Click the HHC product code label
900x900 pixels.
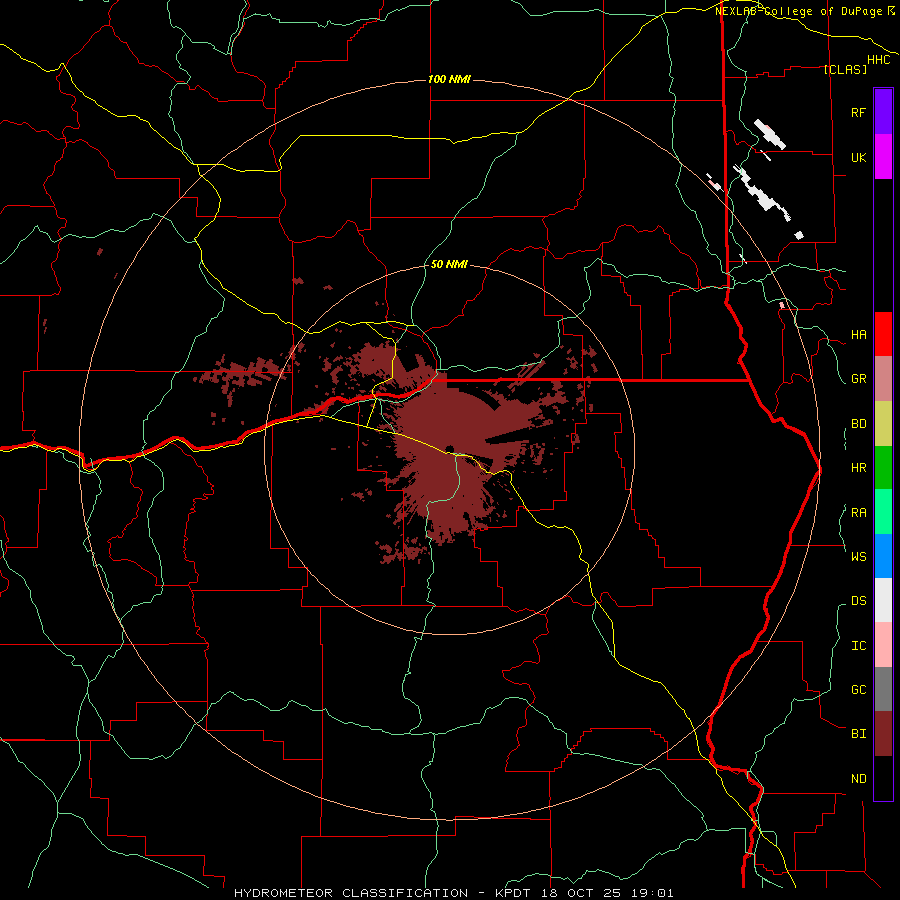coord(879,60)
